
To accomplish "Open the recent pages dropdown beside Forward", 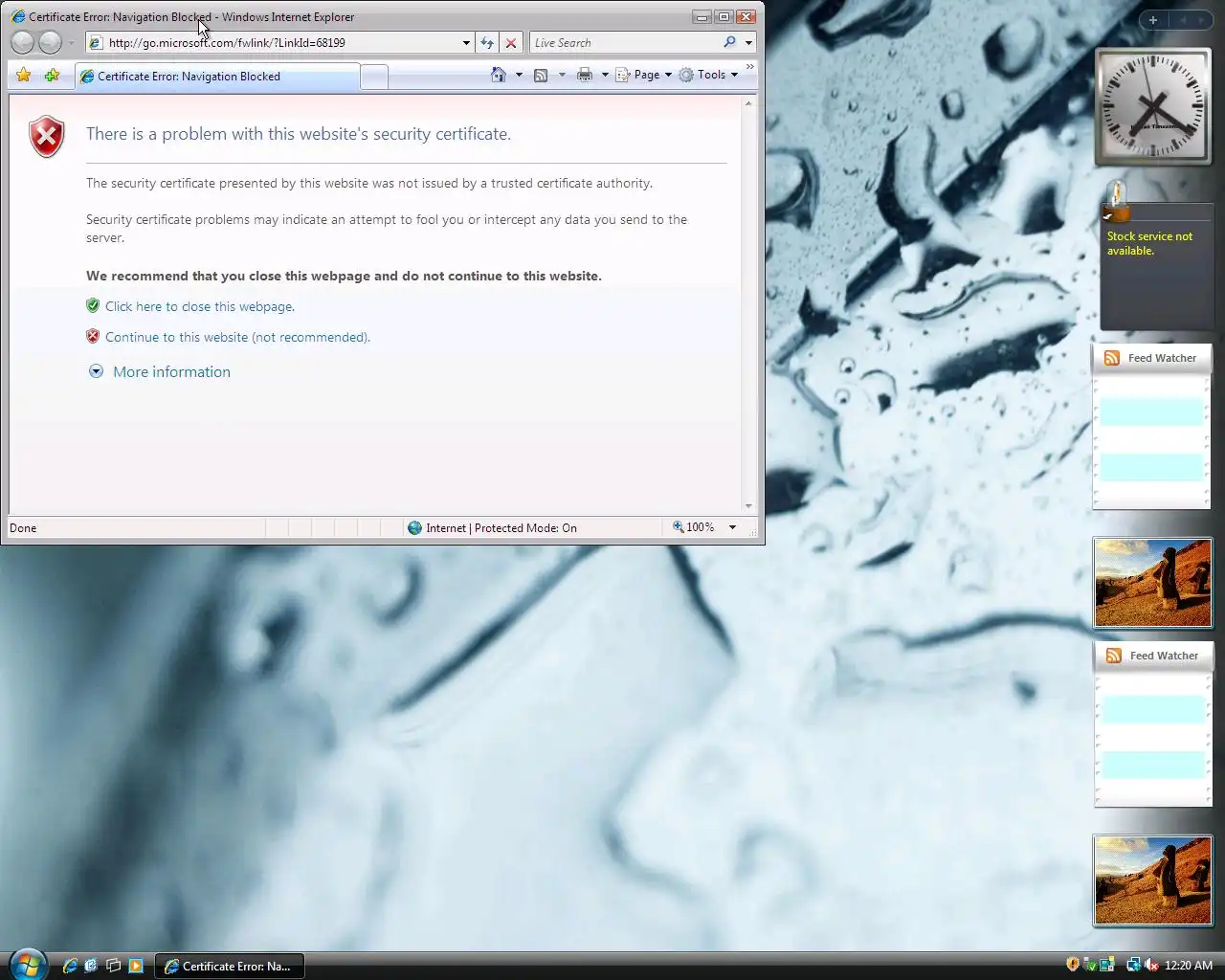I will coord(71,43).
